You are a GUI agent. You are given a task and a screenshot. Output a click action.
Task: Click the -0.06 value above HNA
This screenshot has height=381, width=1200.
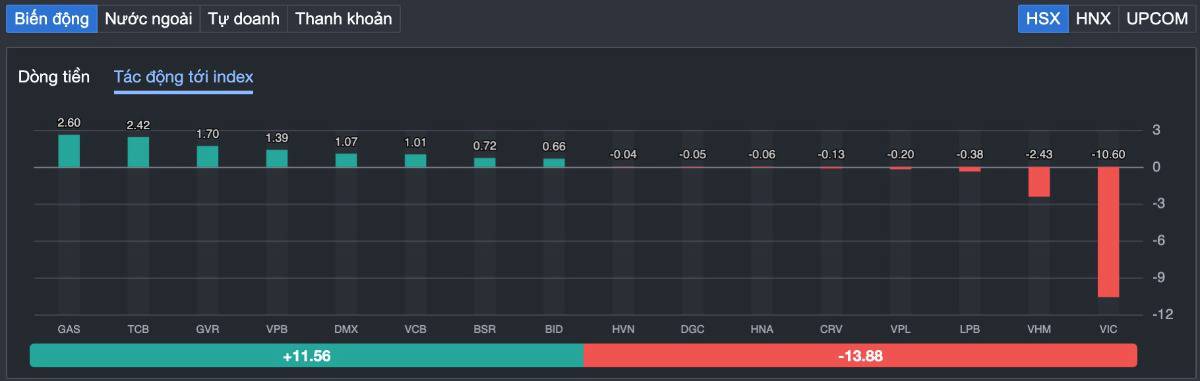coord(762,155)
